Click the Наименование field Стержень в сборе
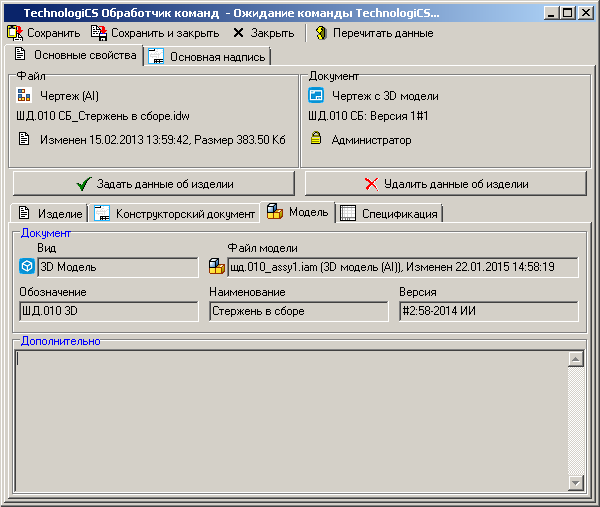Screen dimensions: 600x507 pyautogui.click(x=298, y=311)
